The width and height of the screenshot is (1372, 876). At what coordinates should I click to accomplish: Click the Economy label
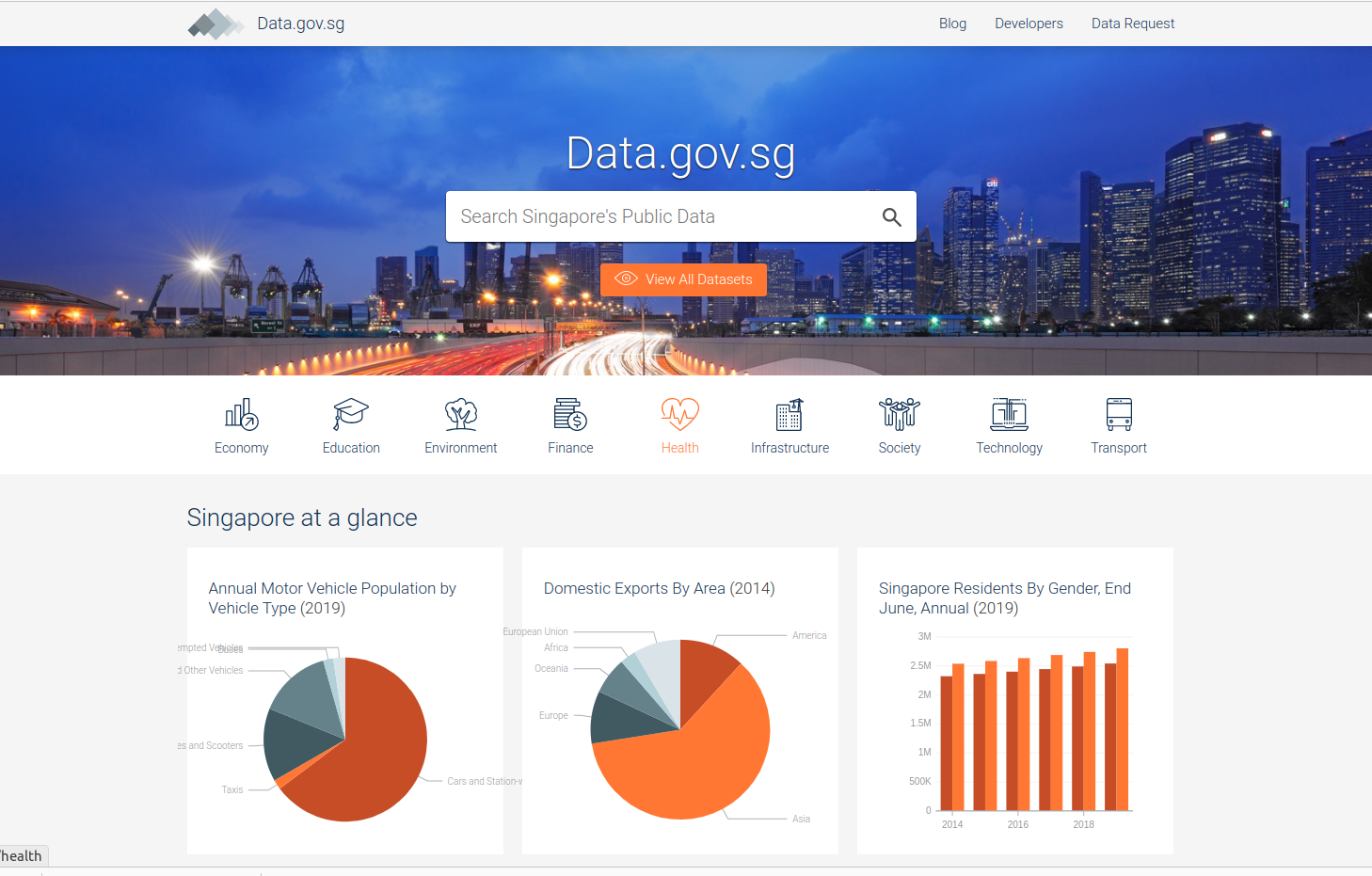tap(242, 448)
